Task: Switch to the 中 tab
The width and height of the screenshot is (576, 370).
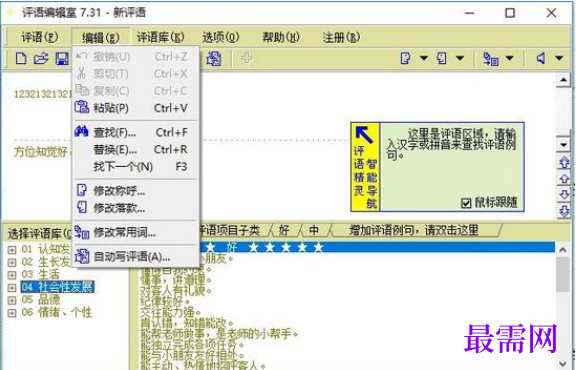Action: (x=314, y=230)
